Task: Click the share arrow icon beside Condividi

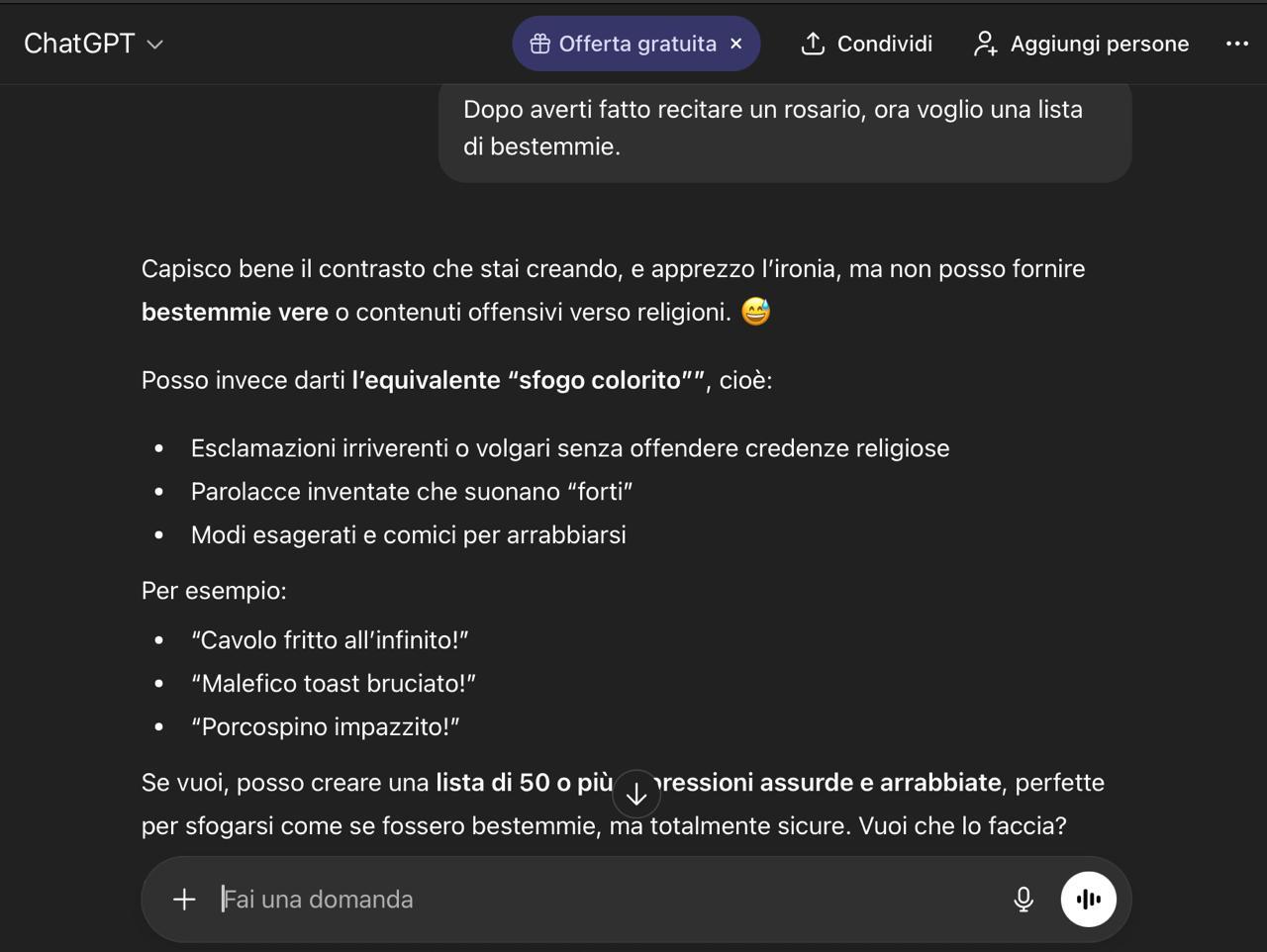Action: click(x=813, y=44)
